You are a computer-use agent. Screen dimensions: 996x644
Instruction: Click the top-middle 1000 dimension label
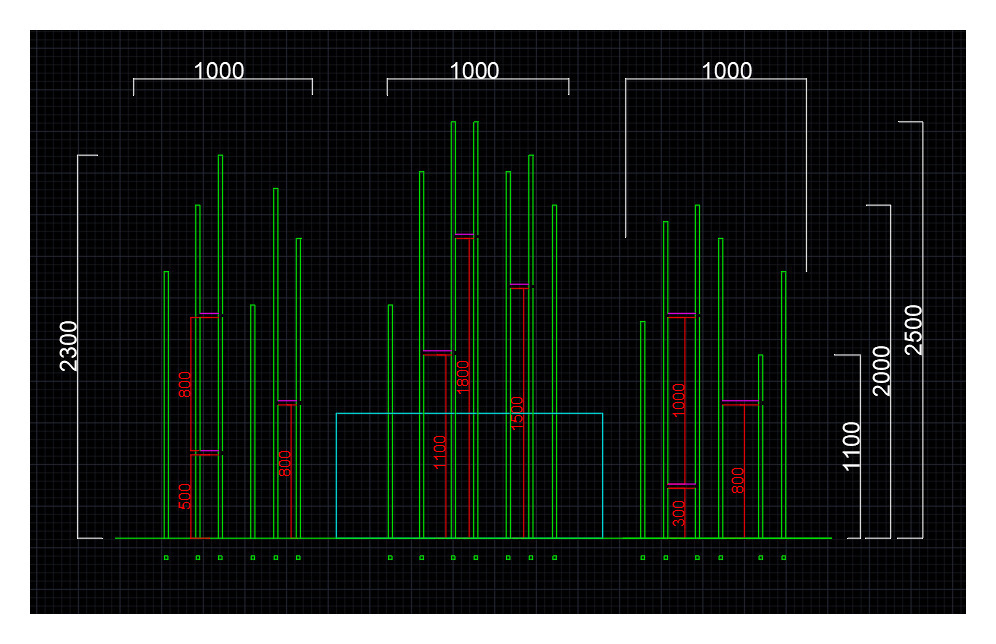[x=474, y=70]
